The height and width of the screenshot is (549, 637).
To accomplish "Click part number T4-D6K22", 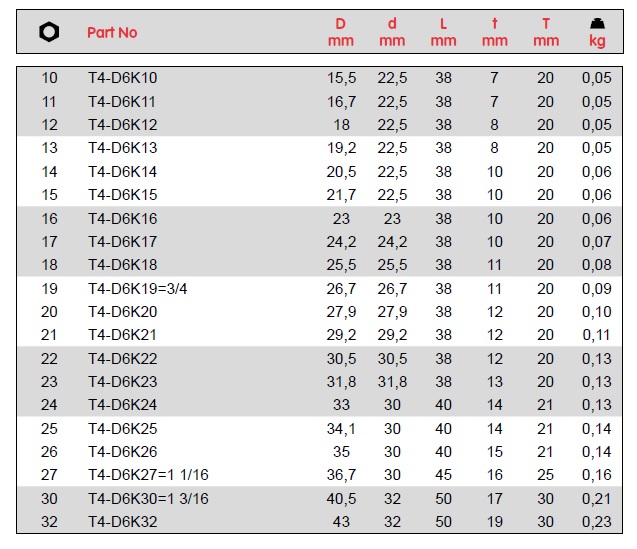I will coord(122,358).
